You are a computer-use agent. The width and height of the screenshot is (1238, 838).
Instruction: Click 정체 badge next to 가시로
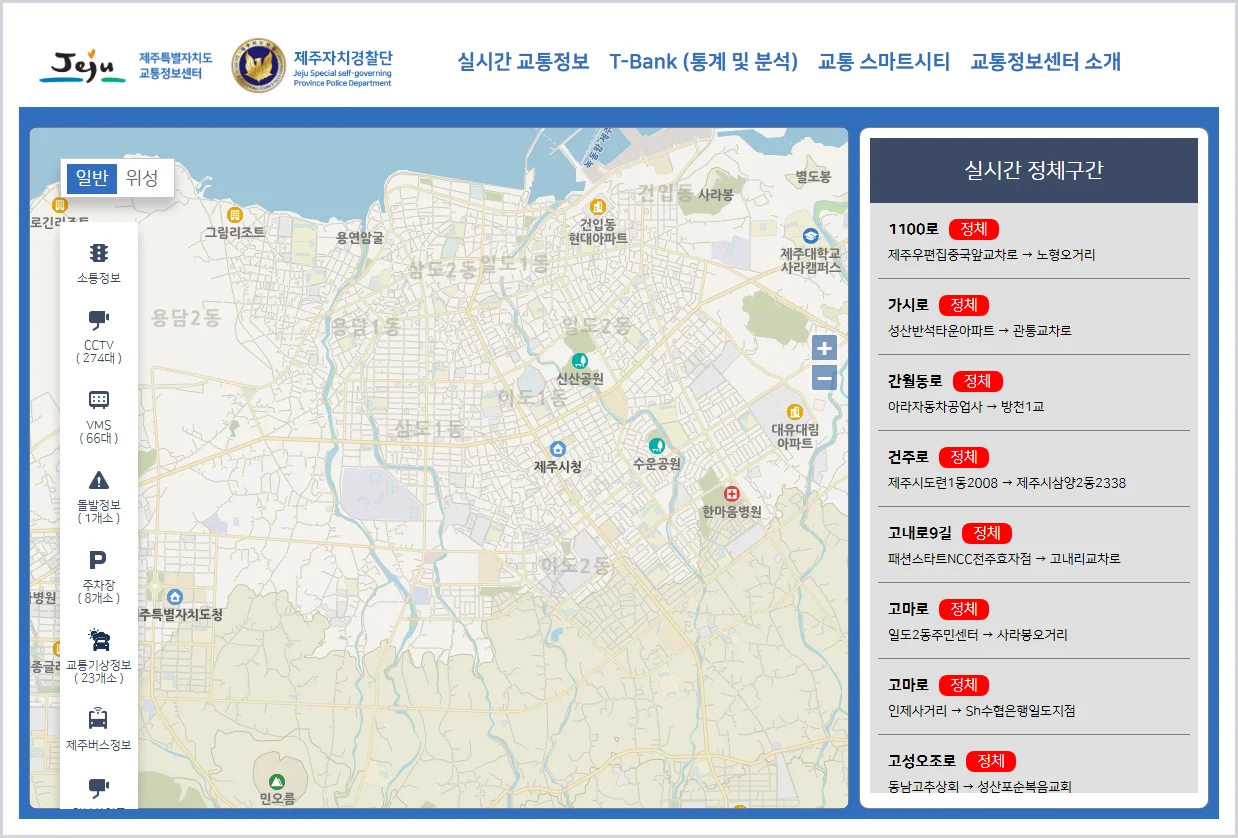click(x=964, y=305)
